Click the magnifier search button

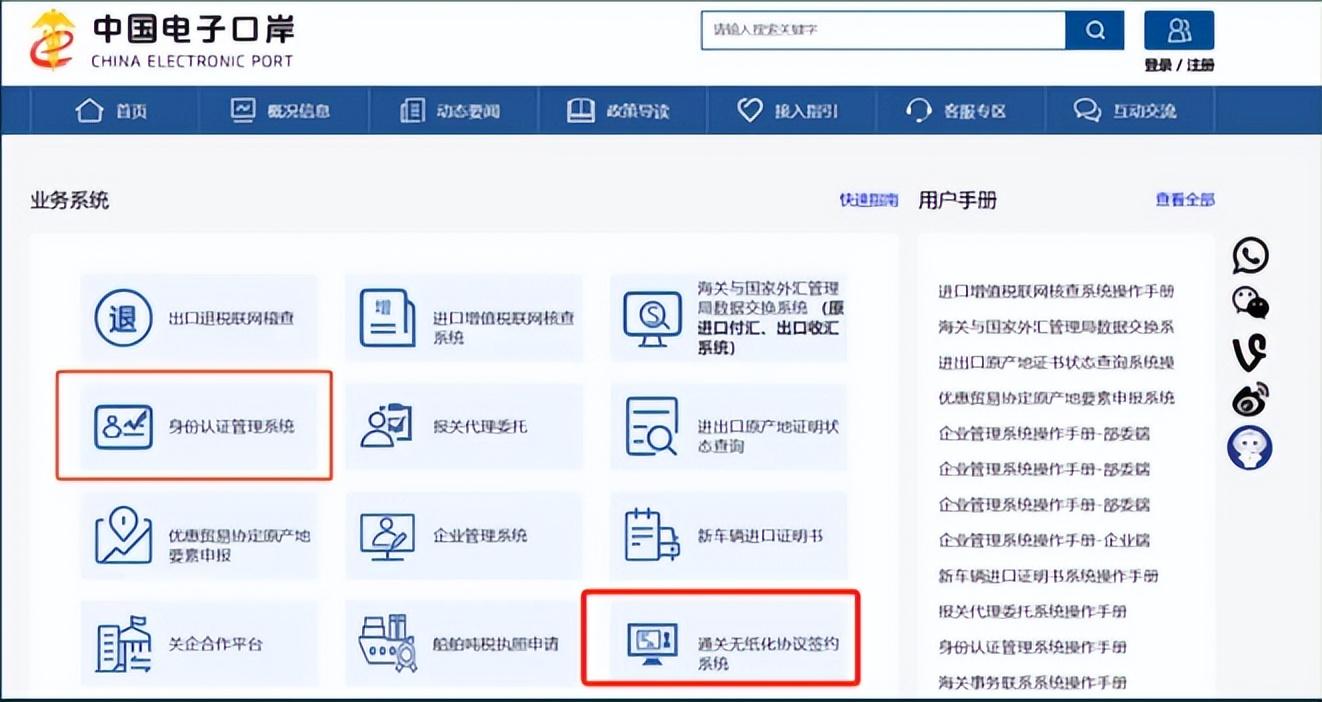1094,30
